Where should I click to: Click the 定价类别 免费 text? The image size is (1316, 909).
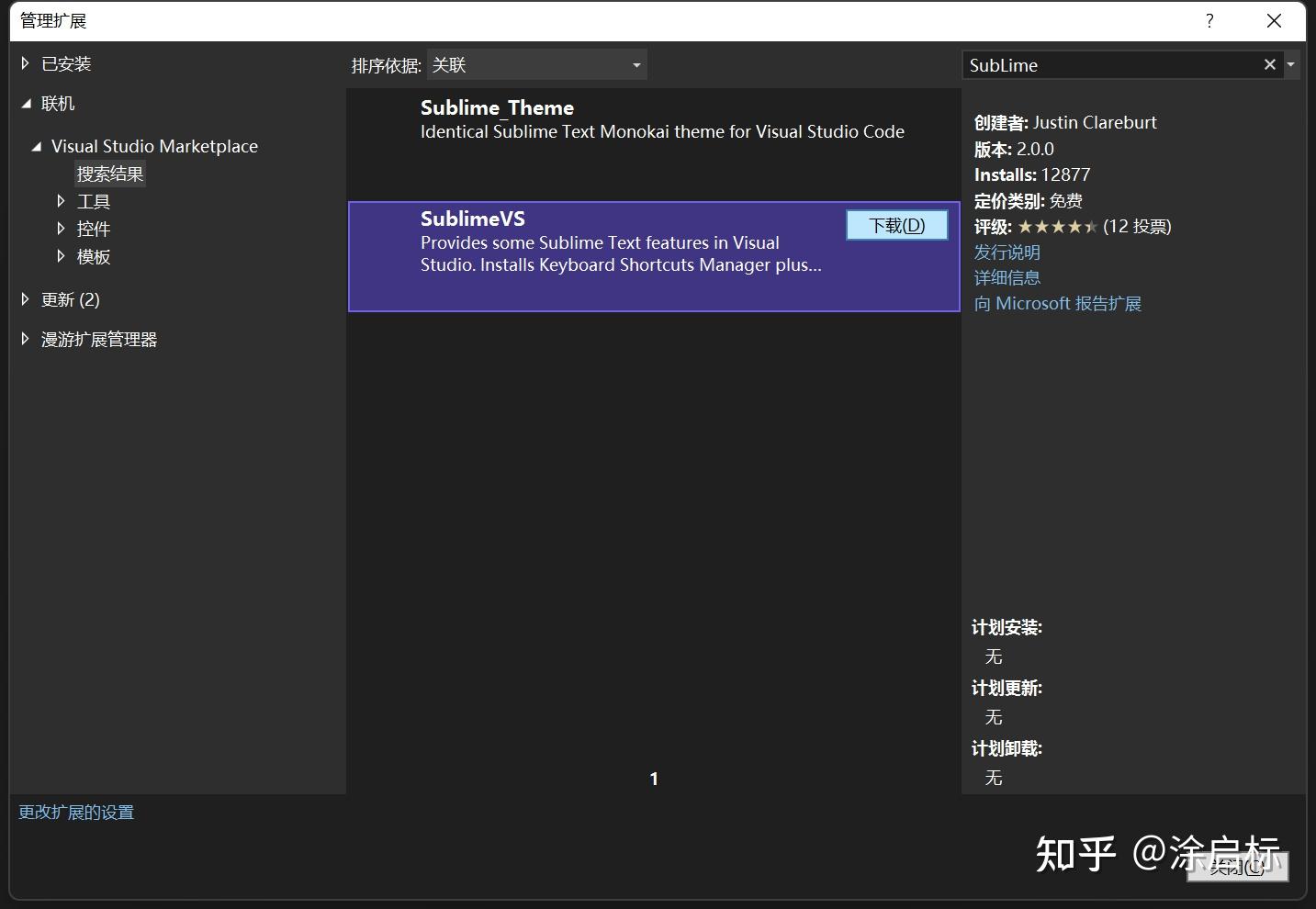pyautogui.click(x=1029, y=200)
